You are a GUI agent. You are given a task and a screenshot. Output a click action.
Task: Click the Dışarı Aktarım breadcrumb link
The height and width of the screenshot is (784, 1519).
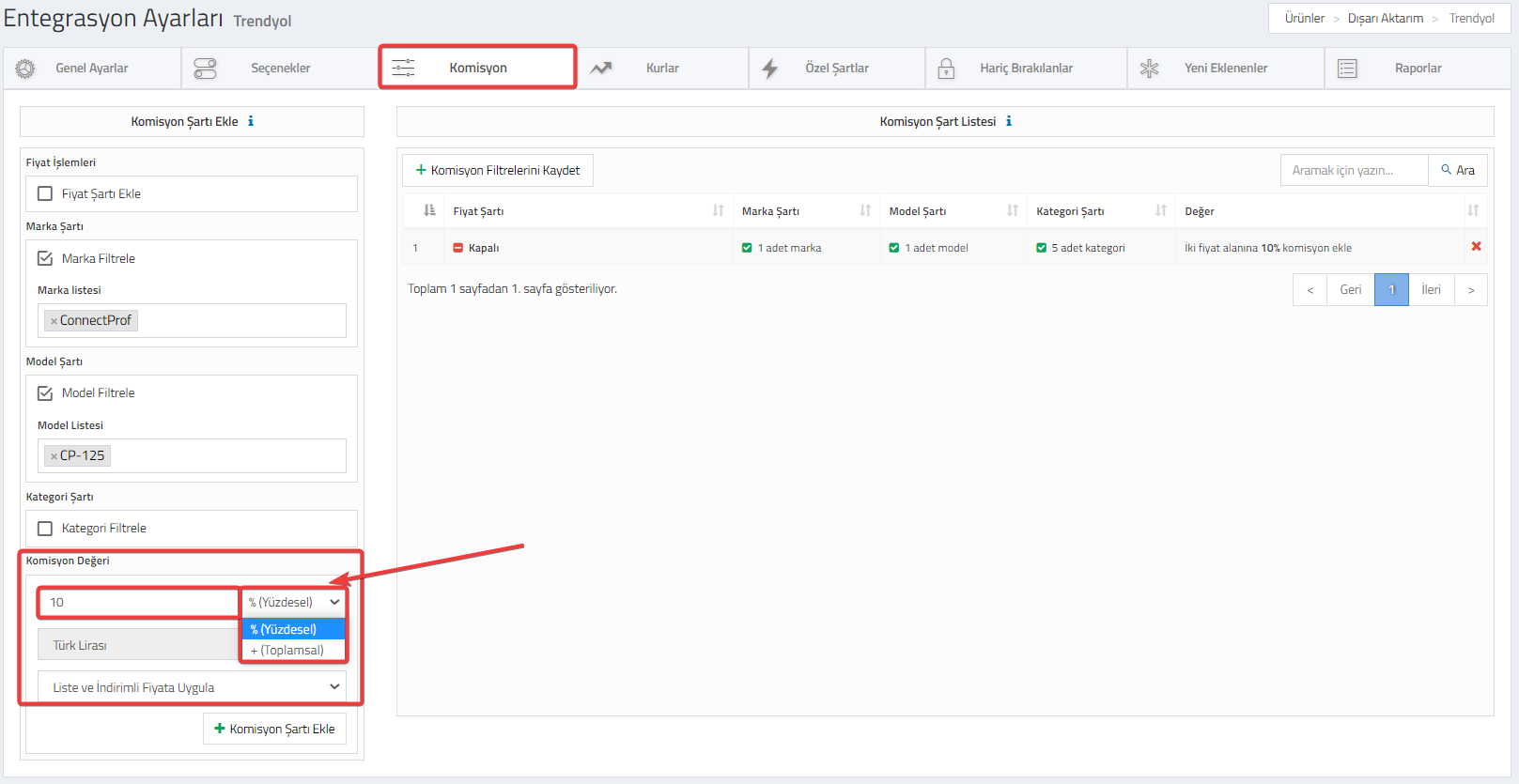pos(1385,18)
